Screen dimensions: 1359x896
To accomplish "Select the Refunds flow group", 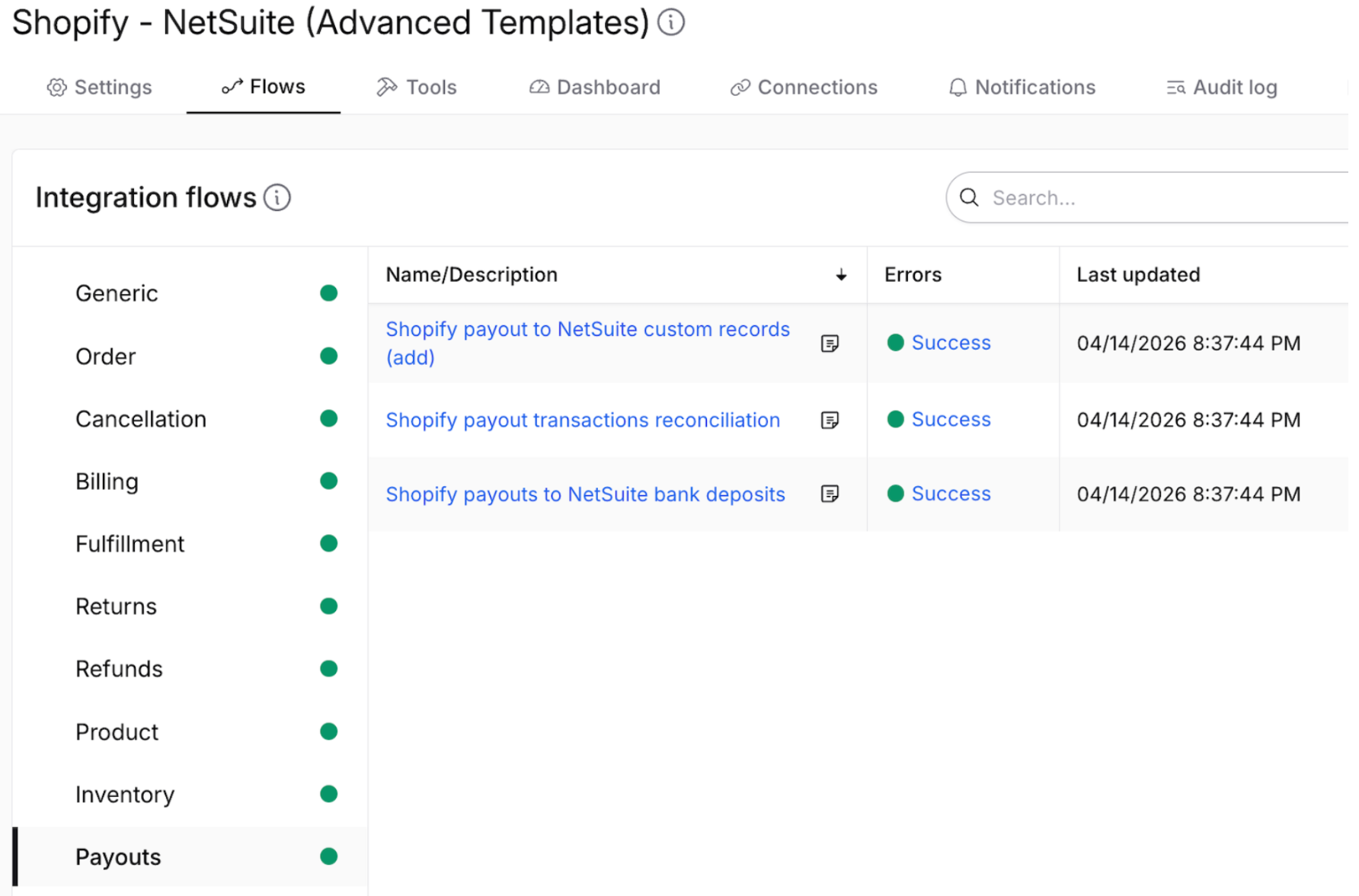I will point(190,668).
